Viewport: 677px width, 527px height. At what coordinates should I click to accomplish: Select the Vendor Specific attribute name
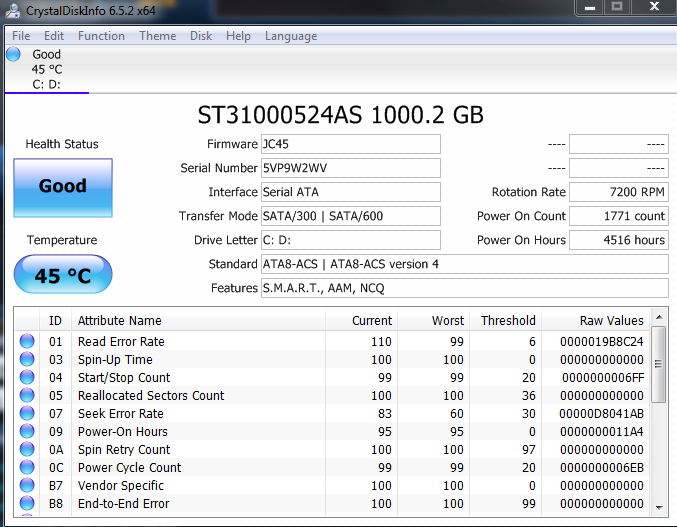[120, 486]
